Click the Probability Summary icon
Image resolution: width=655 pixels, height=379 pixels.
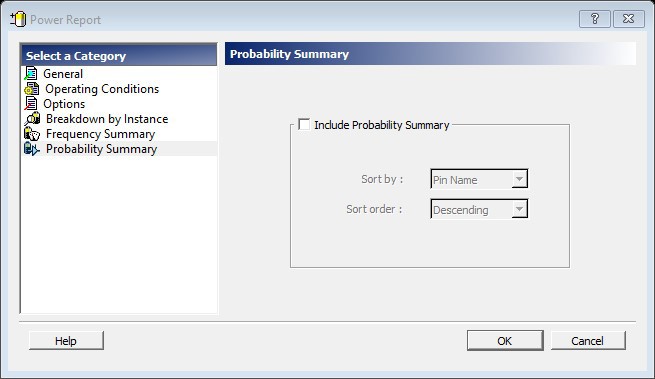[32, 149]
